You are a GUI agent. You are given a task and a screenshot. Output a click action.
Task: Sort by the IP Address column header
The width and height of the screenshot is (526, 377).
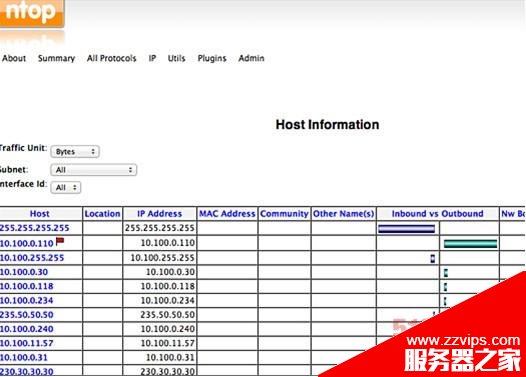point(160,214)
